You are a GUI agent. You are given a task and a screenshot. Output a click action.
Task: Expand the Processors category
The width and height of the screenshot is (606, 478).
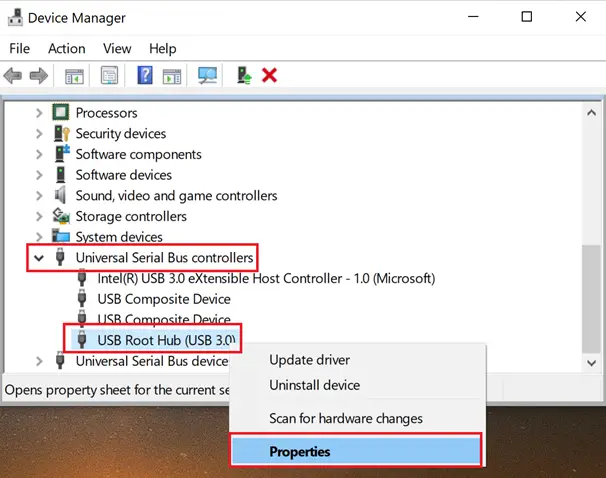coord(39,113)
